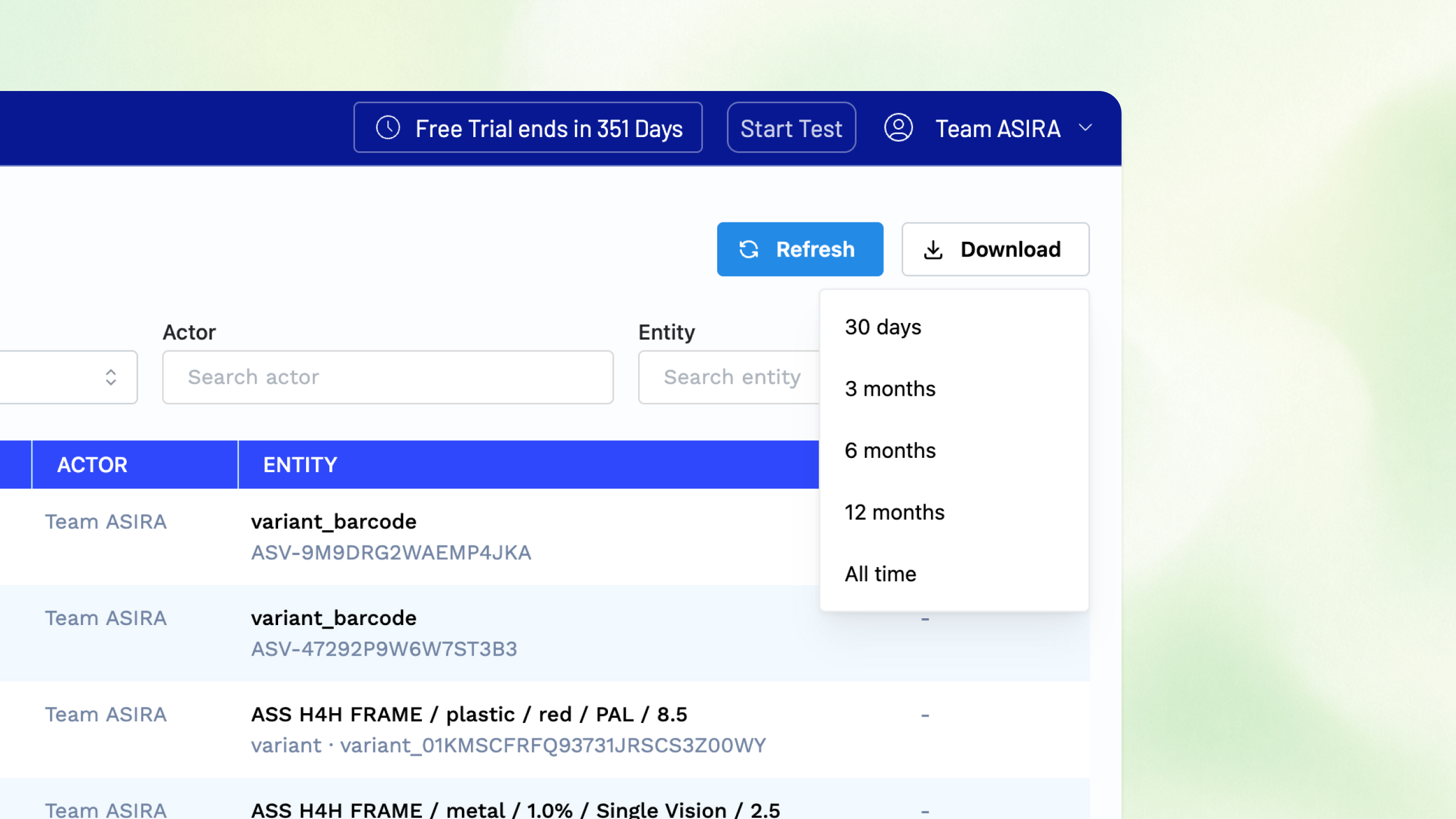Click the refresh arrows icon
The width and height of the screenshot is (1456, 819).
click(x=748, y=249)
